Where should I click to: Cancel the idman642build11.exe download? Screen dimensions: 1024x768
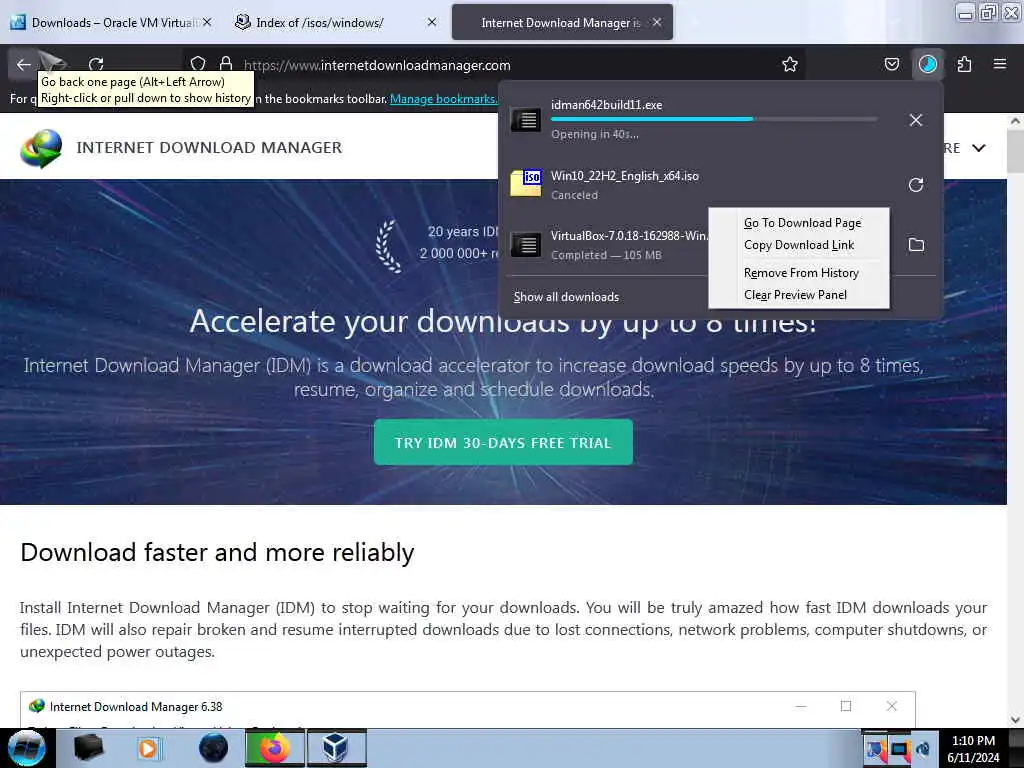pos(916,120)
